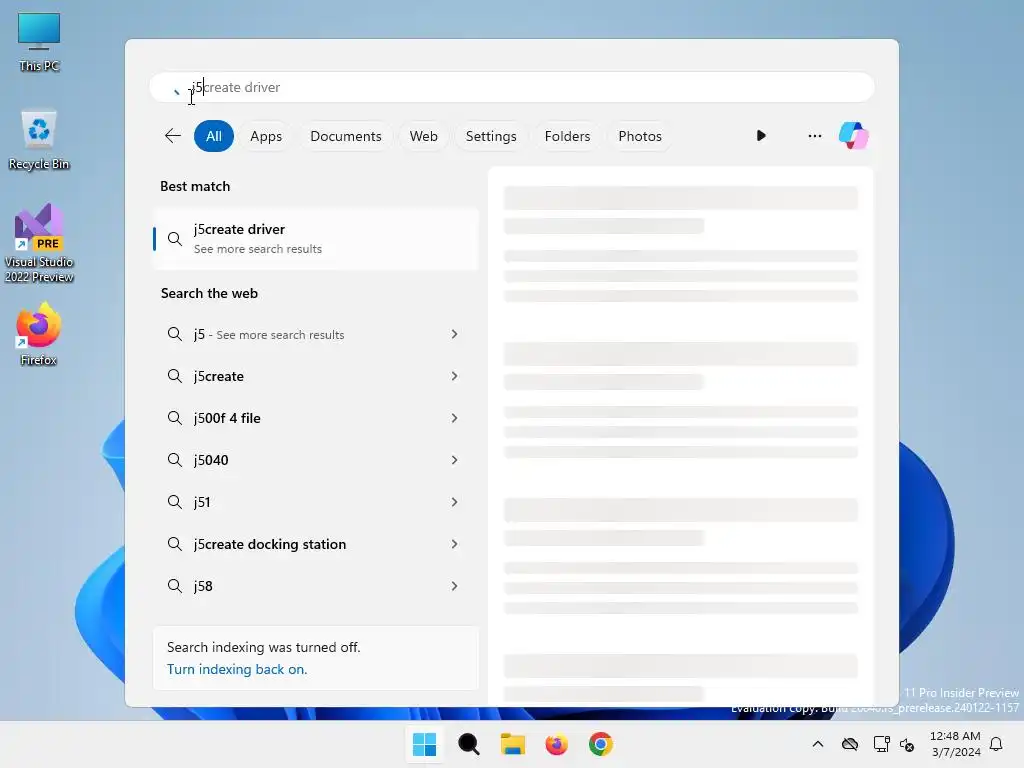
Task: Switch to the Settings filter tab
Action: point(491,136)
